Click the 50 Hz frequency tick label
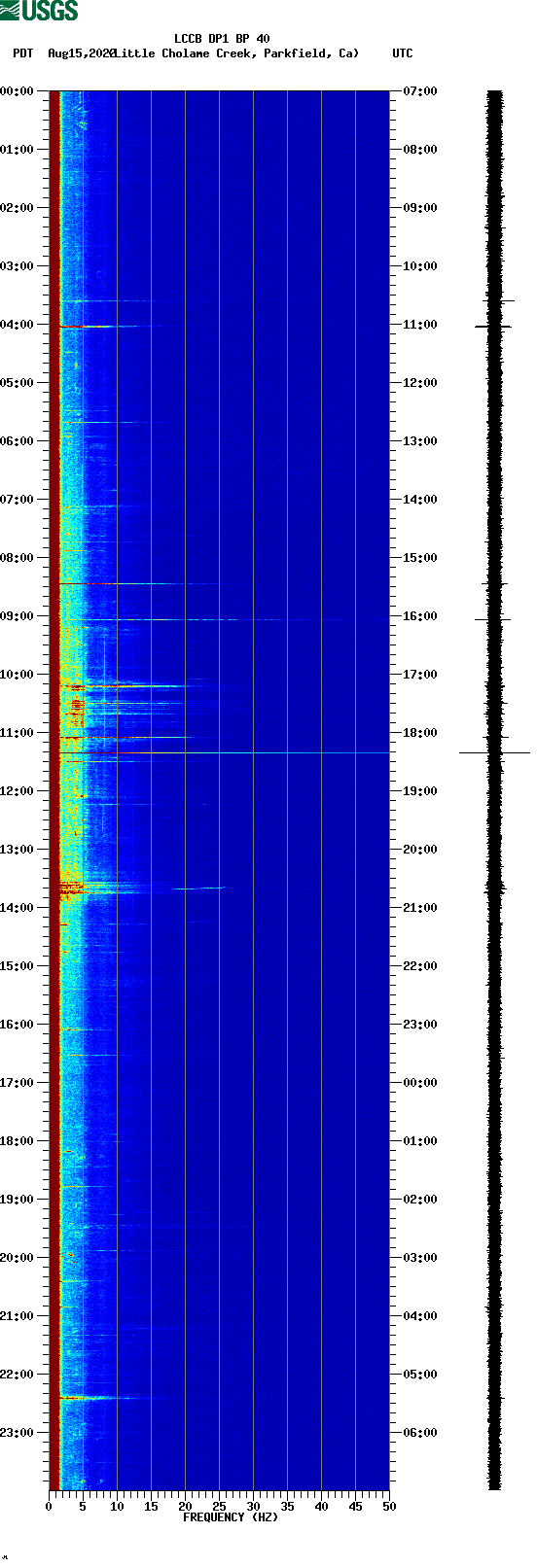 pyautogui.click(x=389, y=1507)
